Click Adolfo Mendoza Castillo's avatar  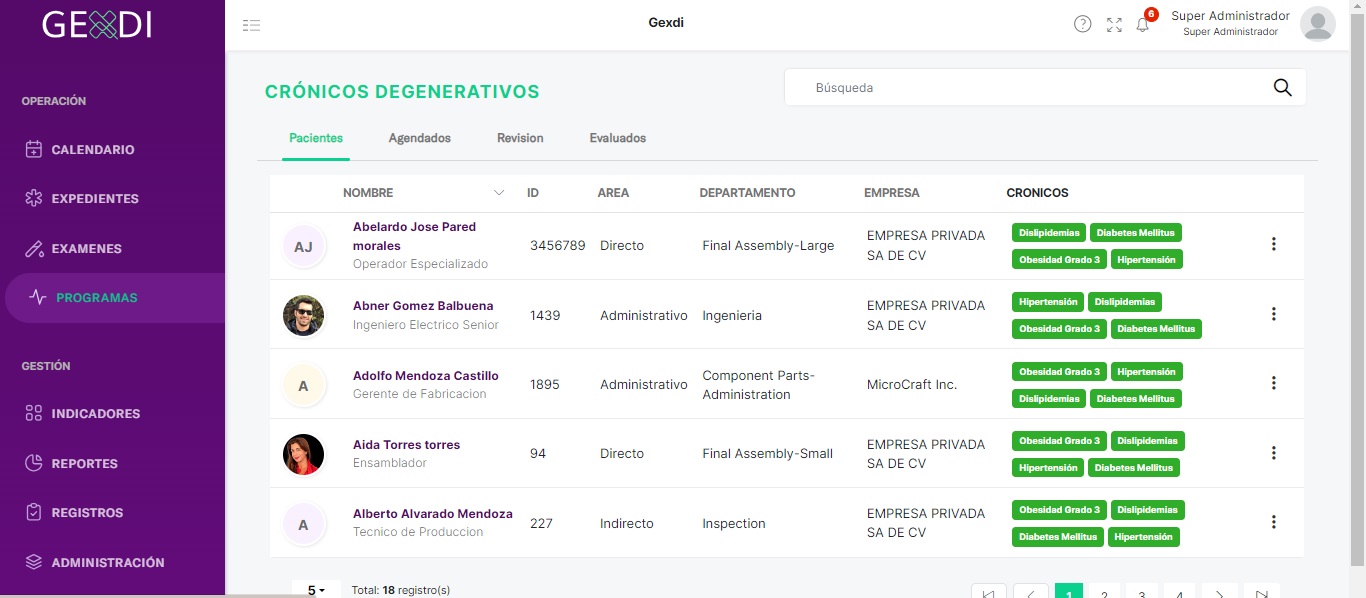tap(303, 385)
